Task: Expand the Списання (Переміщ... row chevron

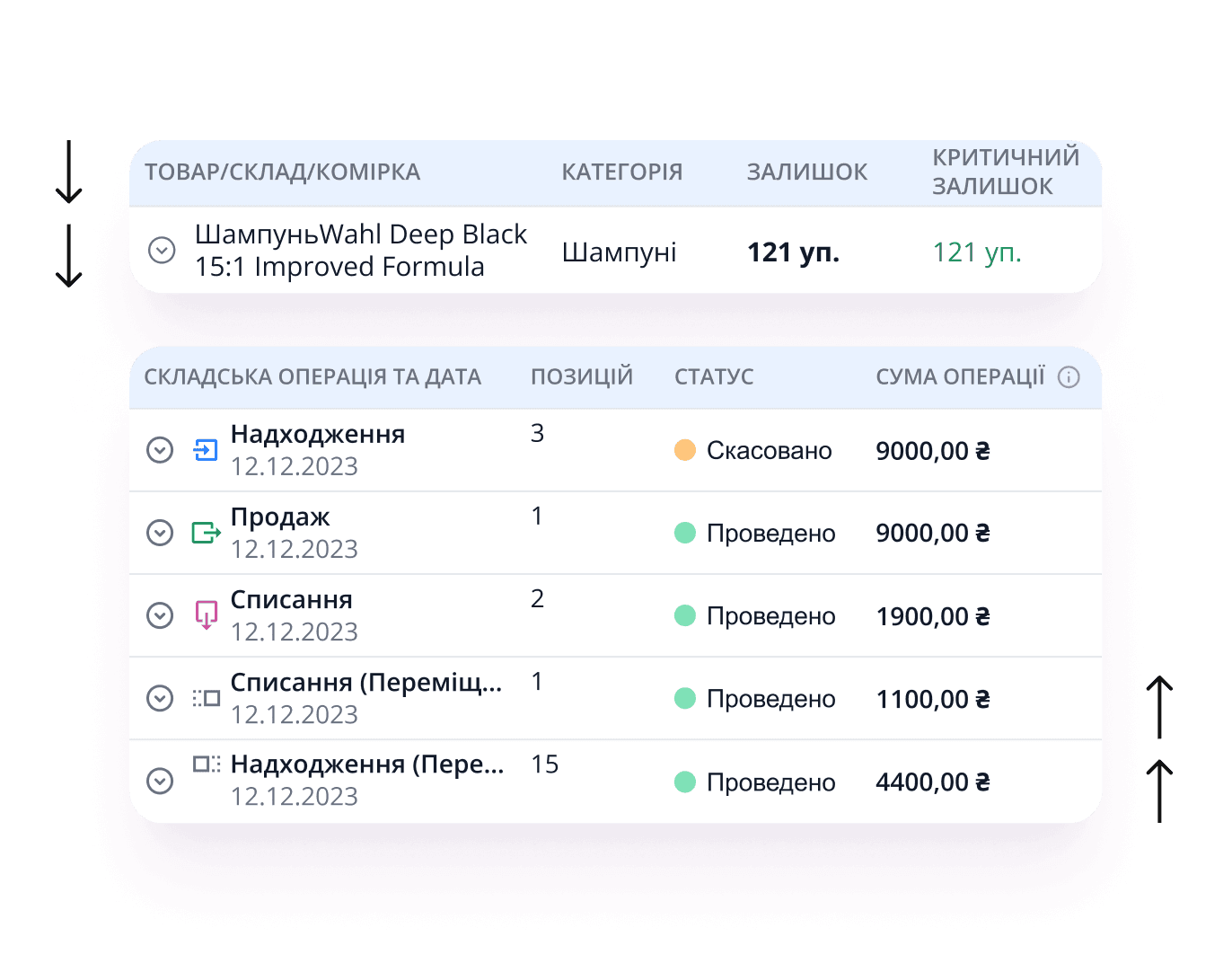Action: (160, 698)
